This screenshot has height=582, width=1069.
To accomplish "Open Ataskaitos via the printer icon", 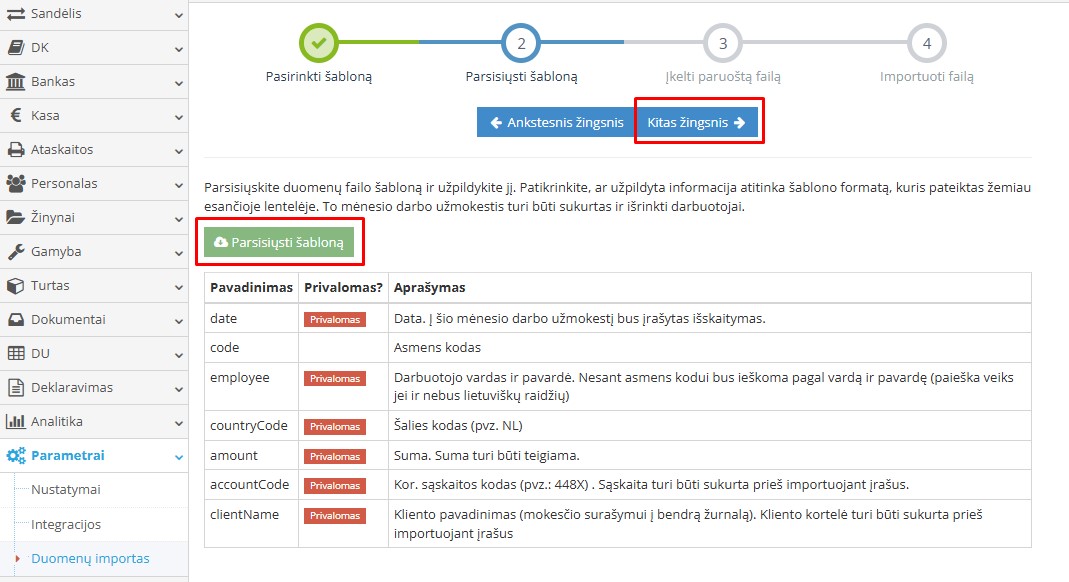I will point(16,150).
